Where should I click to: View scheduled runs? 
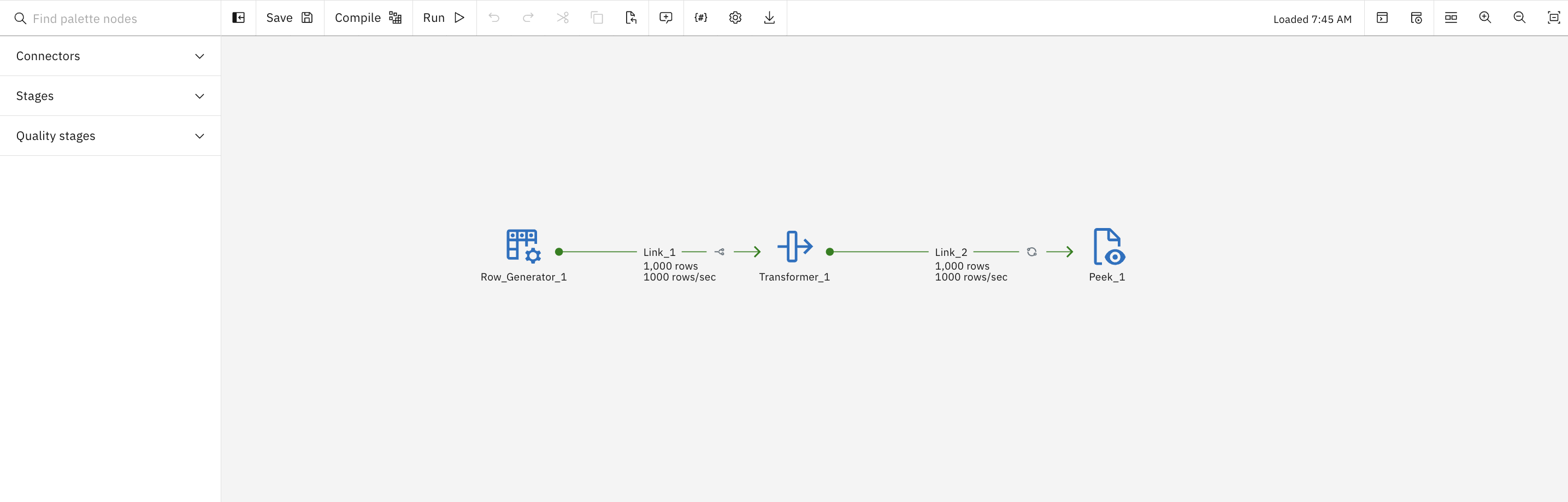[1416, 17]
